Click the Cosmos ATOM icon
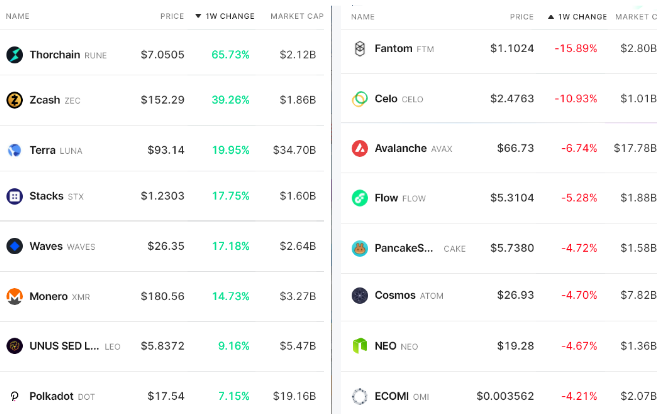This screenshot has height=414, width=657. tap(360, 295)
